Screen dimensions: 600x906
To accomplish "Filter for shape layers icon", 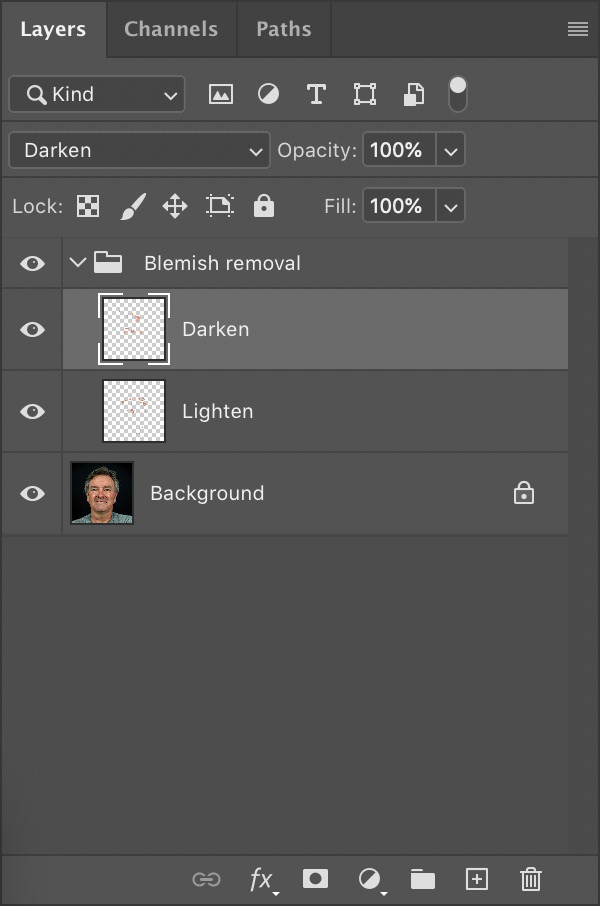I will coord(364,95).
